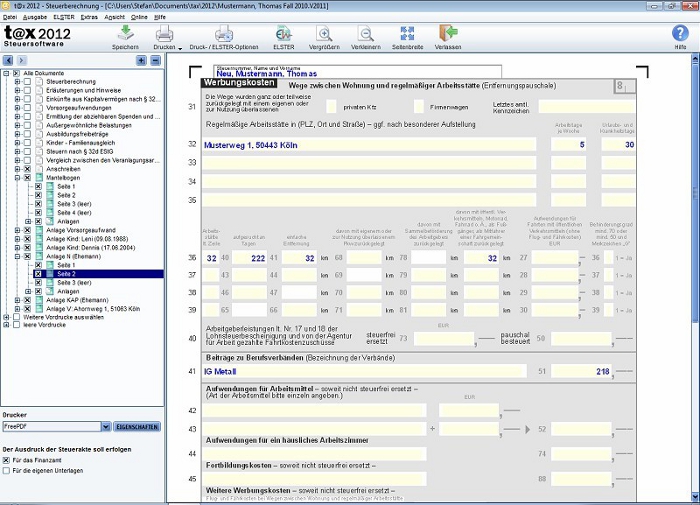Check the Vorsorgeaufwendungen checkbox
The width and height of the screenshot is (700, 505).
pyautogui.click(x=27, y=108)
